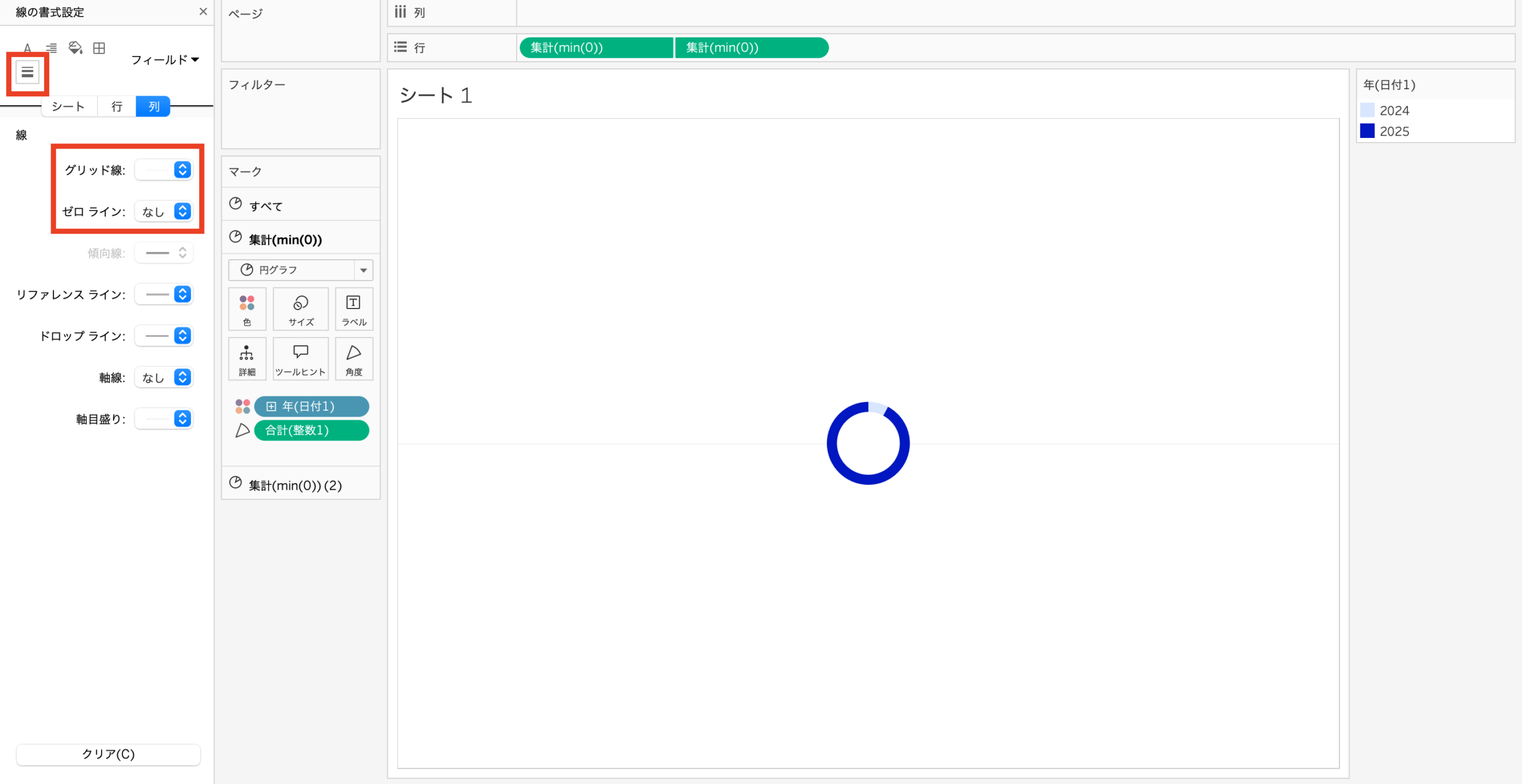Click the lines formatting icon

point(27,73)
